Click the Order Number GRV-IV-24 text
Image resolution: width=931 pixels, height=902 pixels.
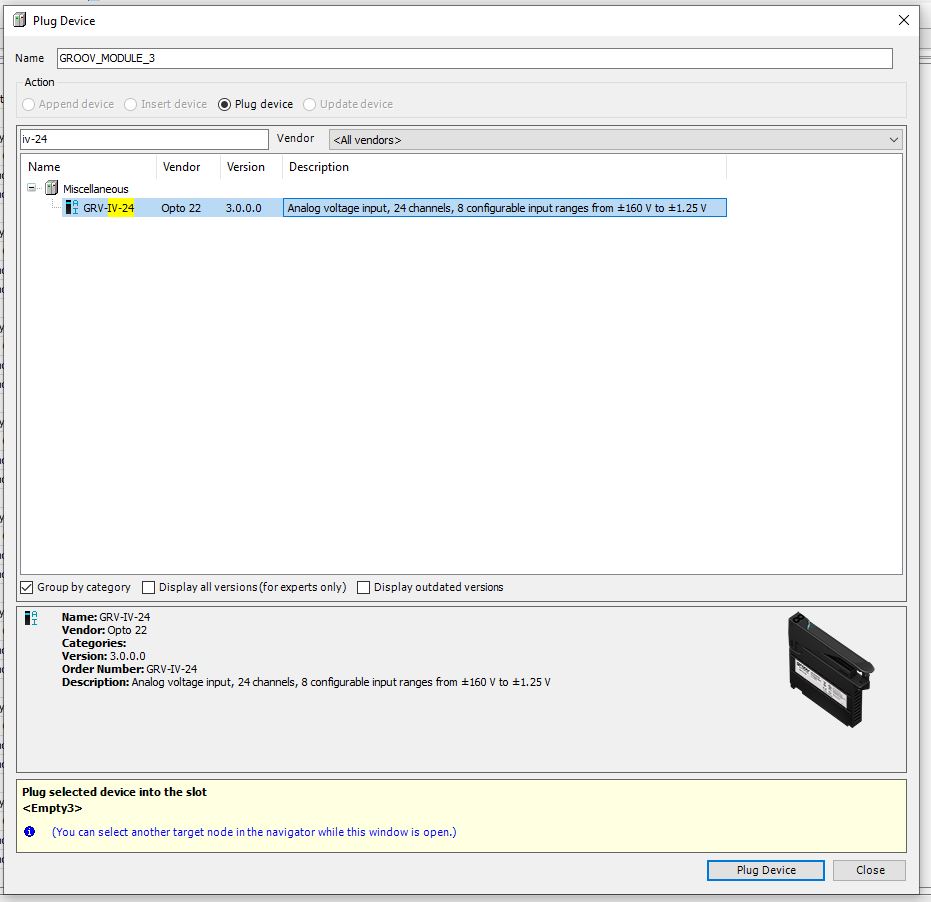pyautogui.click(x=129, y=669)
